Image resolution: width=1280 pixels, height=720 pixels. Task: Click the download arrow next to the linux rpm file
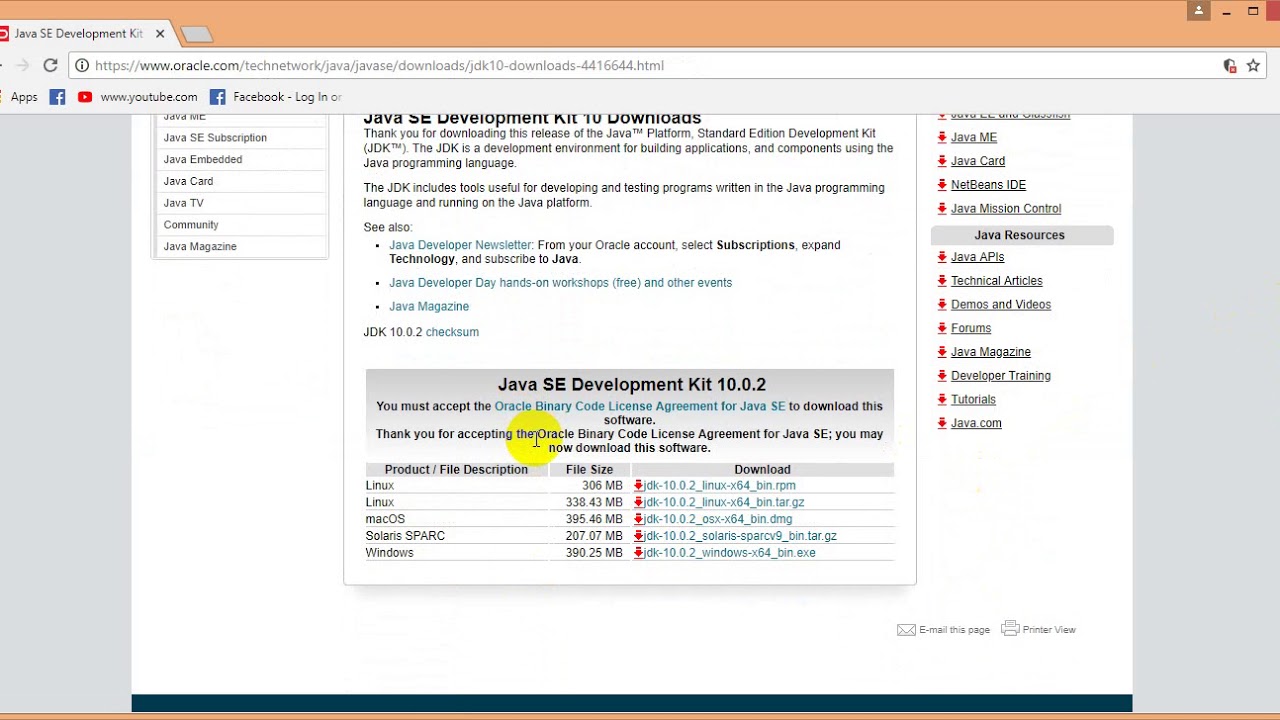point(639,486)
